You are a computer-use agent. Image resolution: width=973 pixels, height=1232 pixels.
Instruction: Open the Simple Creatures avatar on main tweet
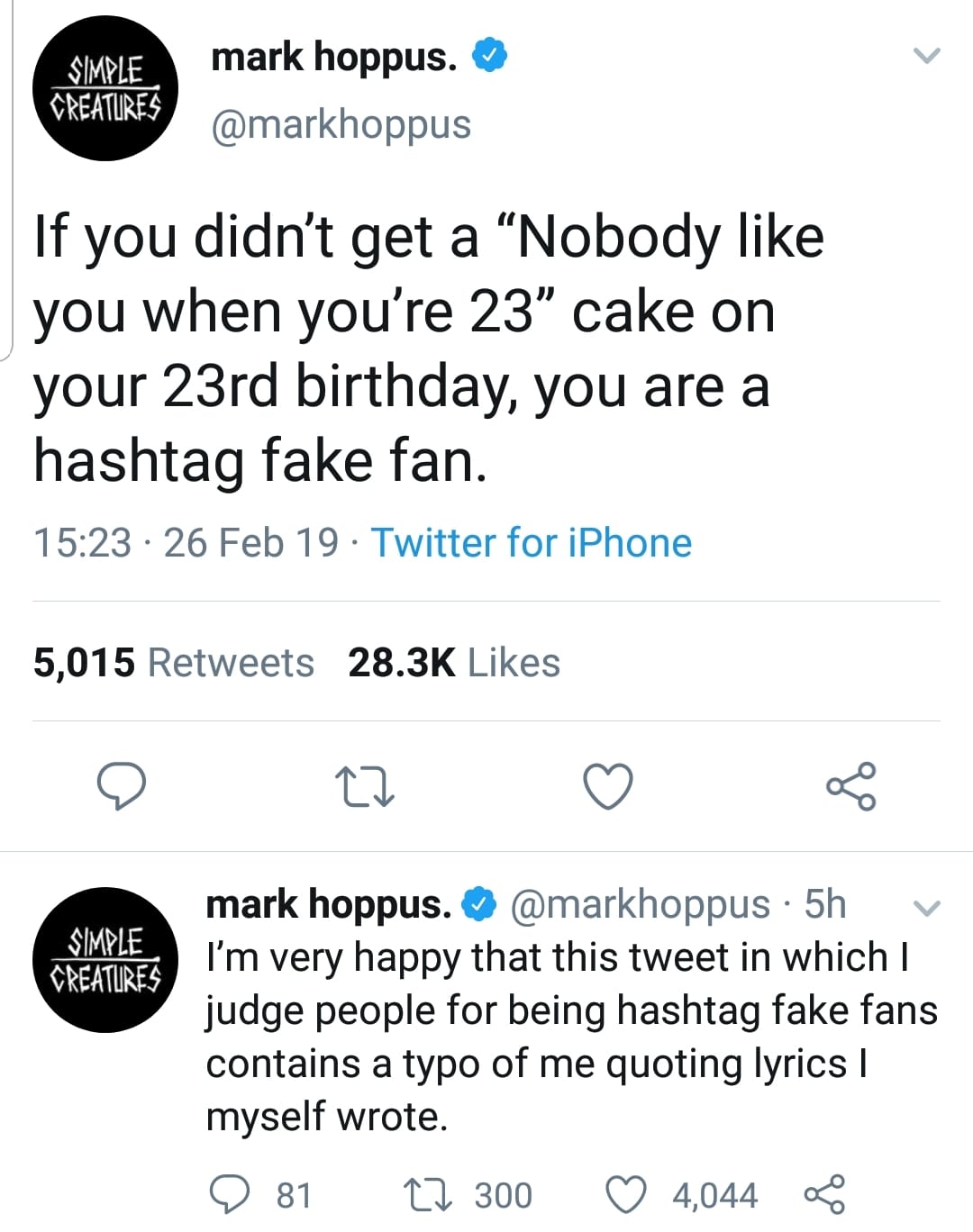point(105,88)
